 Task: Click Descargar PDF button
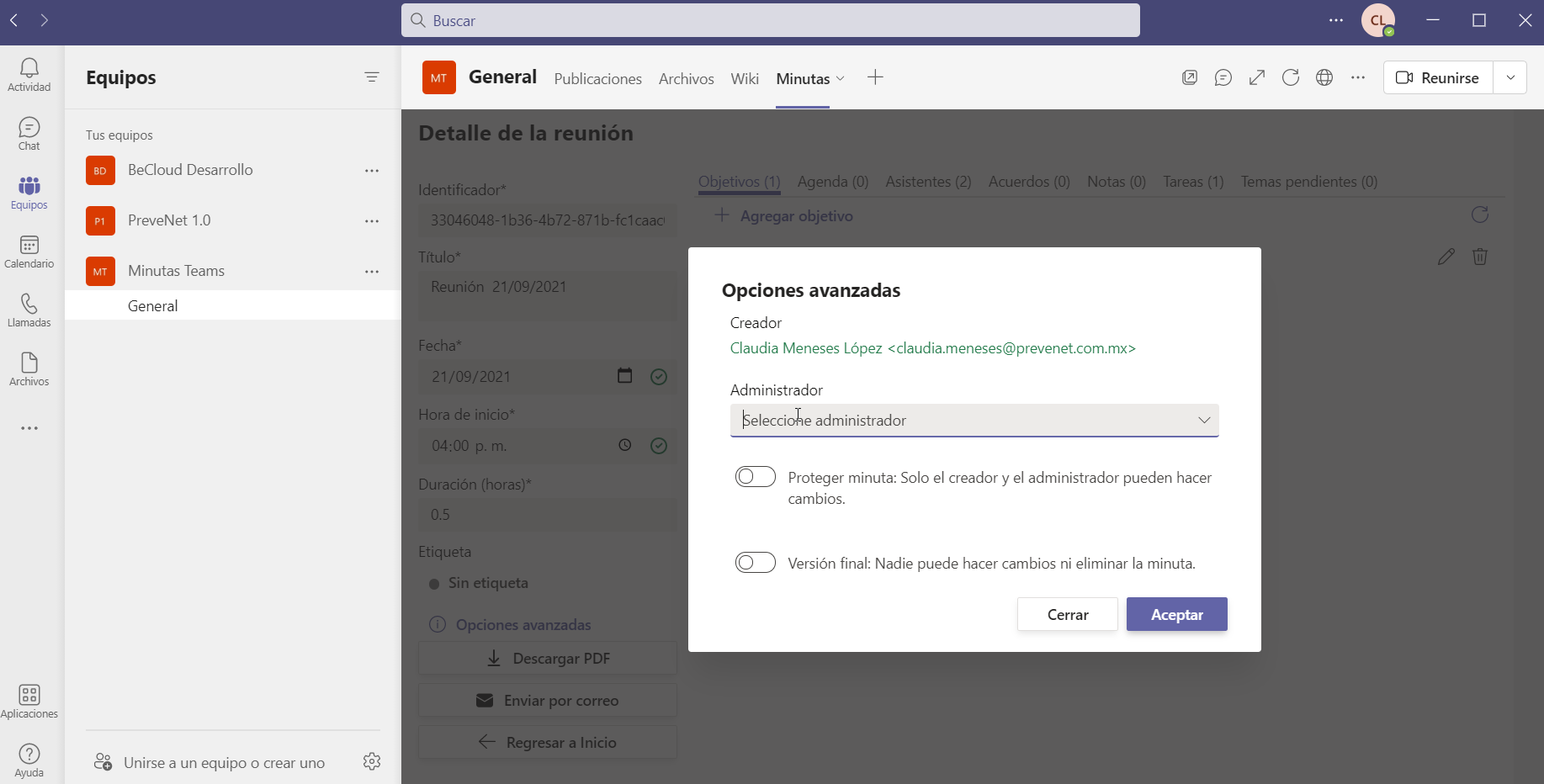548,658
